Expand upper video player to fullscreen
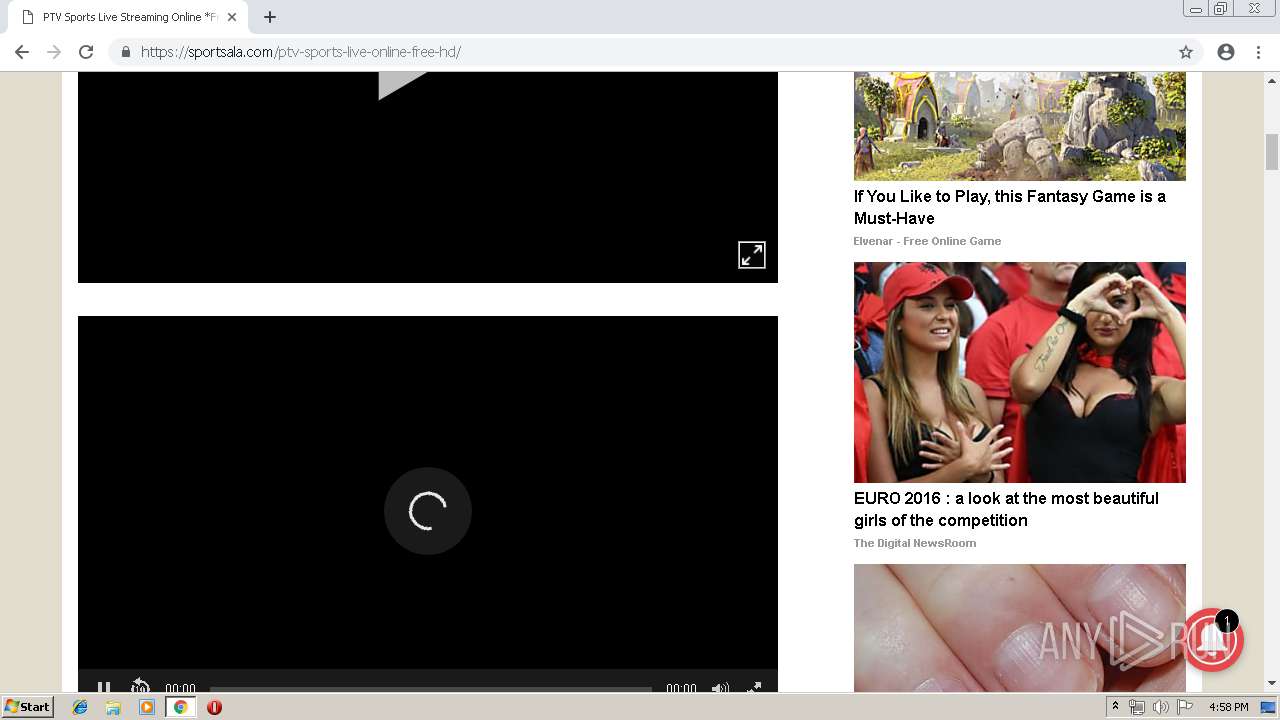The width and height of the screenshot is (1280, 720). pyautogui.click(x=752, y=255)
